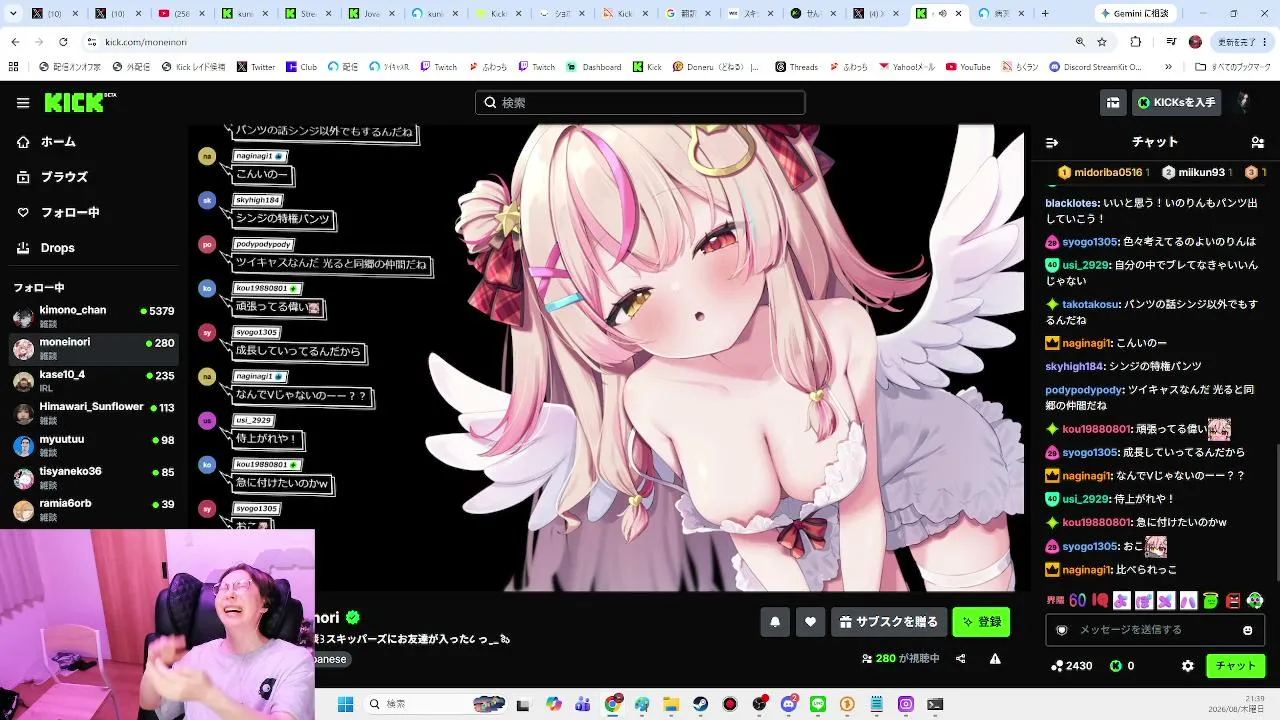Open browser extensions puzzle icon
Image resolution: width=1280 pixels, height=720 pixels.
(x=1136, y=42)
